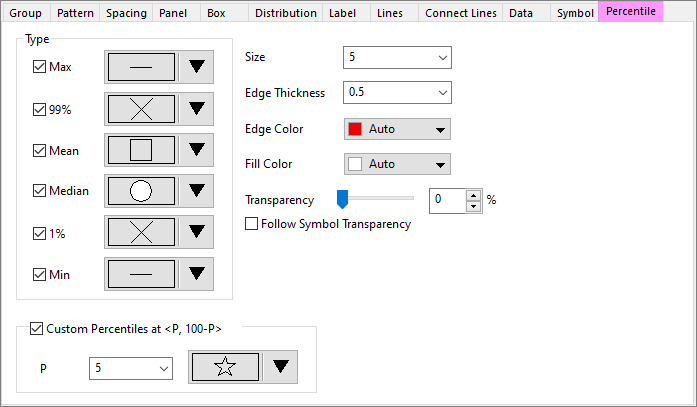The width and height of the screenshot is (697, 407).
Task: Click the Max horizontal line symbol preview
Action: [x=141, y=67]
